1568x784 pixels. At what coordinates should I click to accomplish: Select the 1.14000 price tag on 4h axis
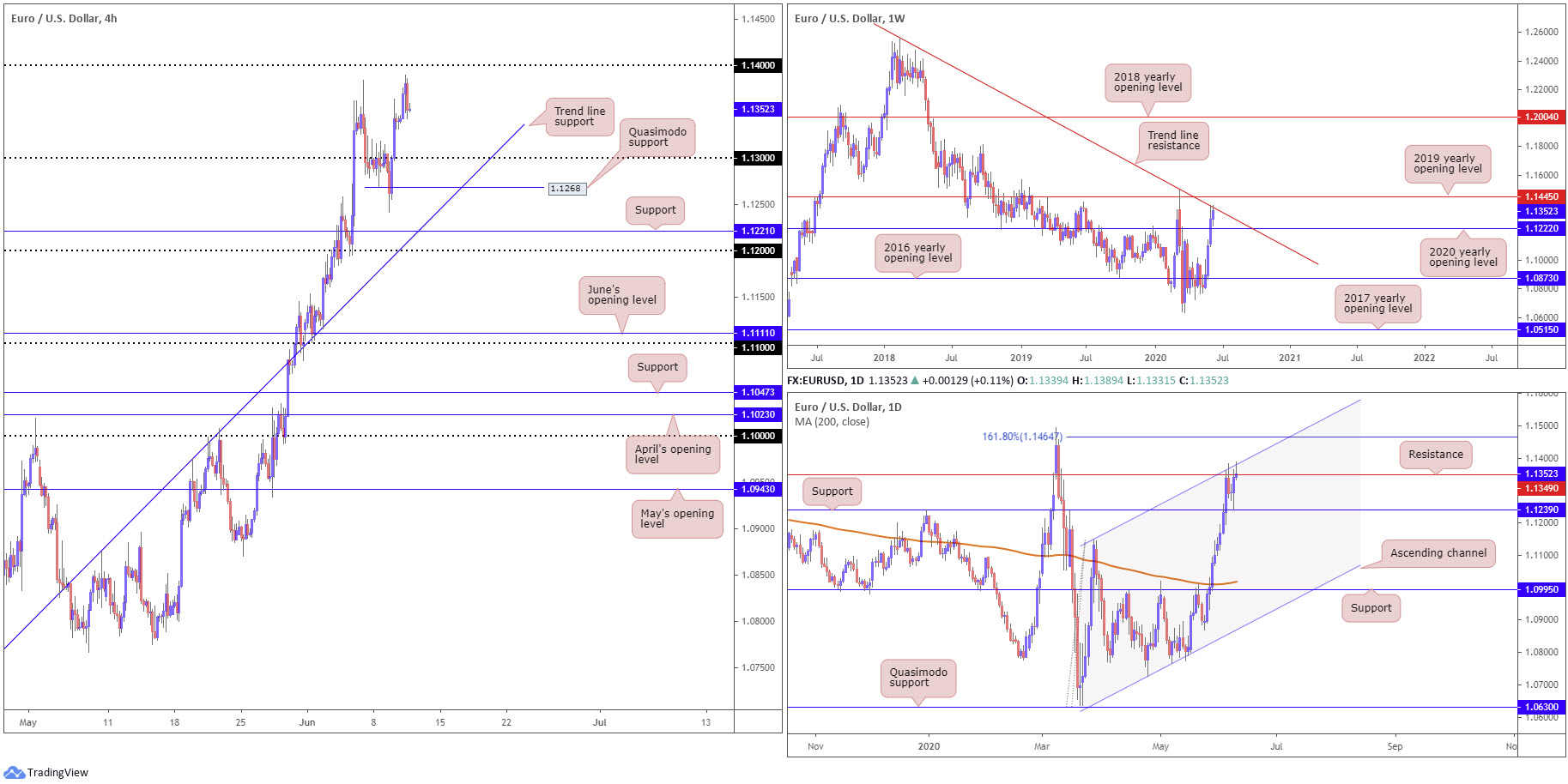click(758, 65)
